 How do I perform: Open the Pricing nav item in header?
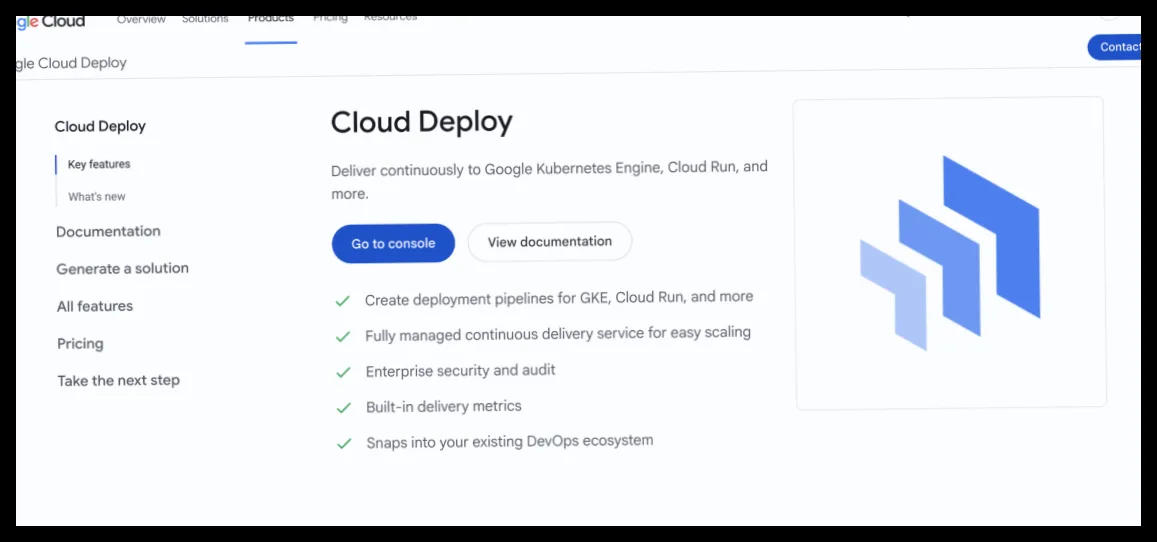(330, 19)
